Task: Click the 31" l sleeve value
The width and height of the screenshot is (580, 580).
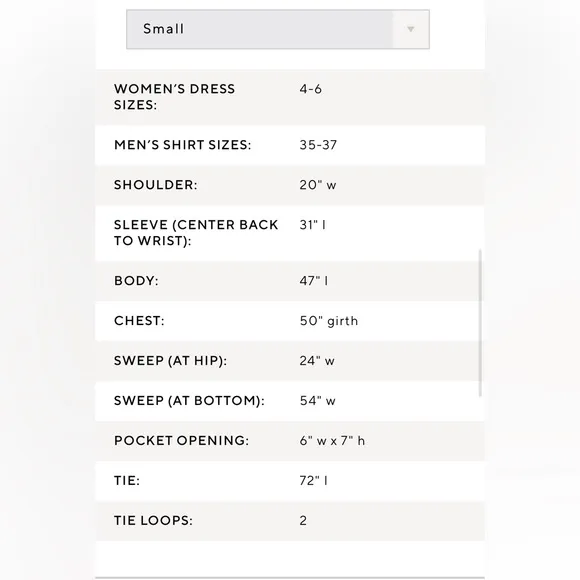Action: coord(313,225)
